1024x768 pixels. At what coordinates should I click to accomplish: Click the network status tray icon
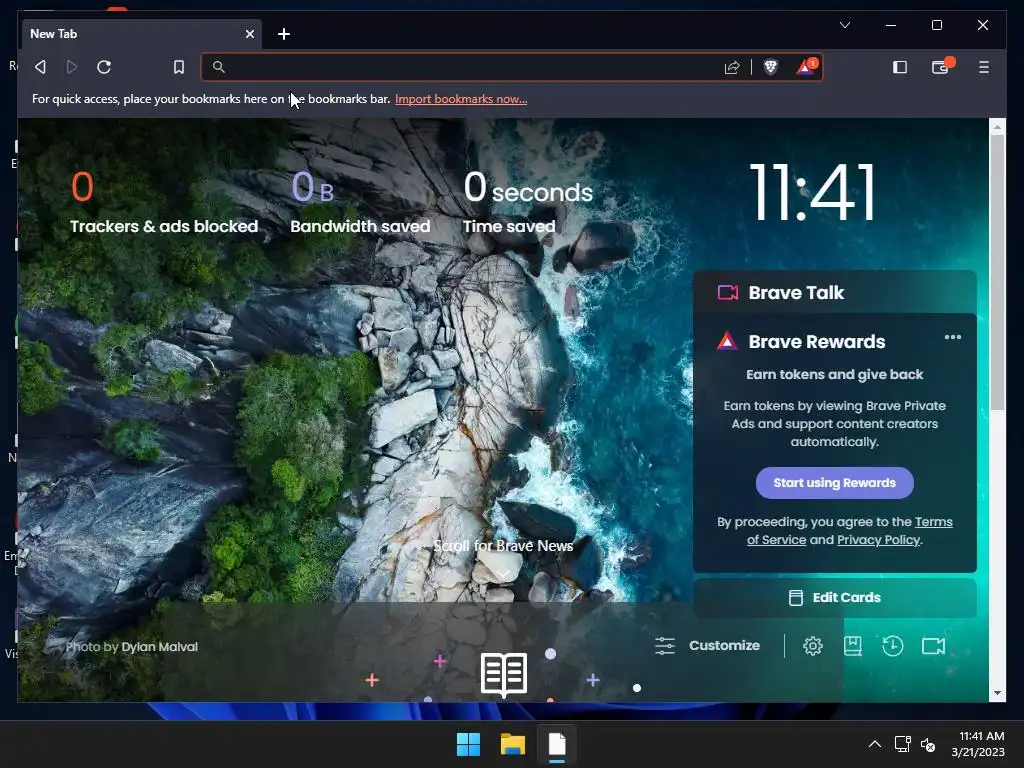(903, 744)
